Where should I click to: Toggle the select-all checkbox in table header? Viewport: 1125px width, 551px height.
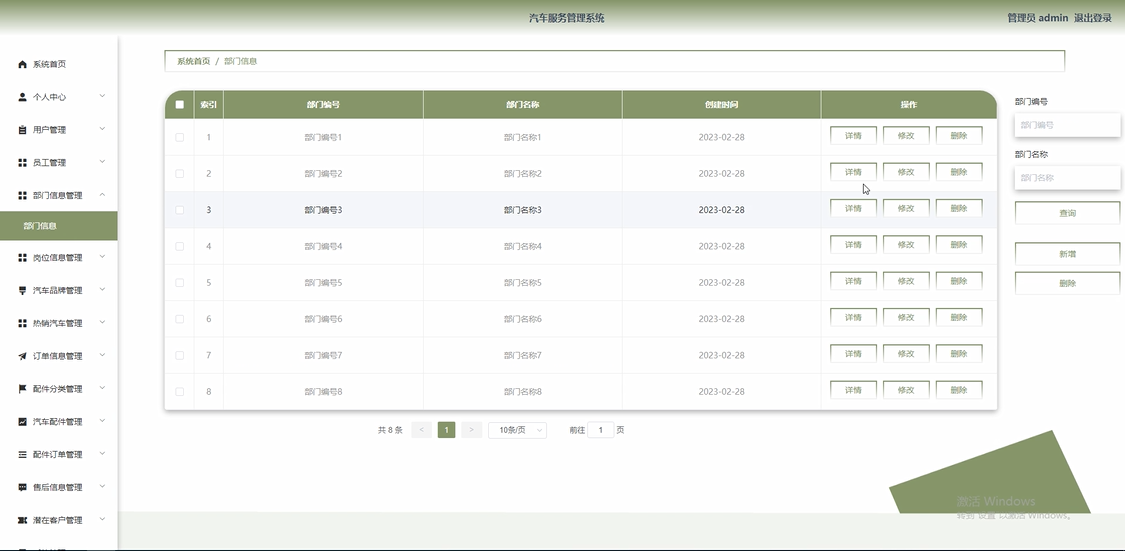(x=179, y=105)
